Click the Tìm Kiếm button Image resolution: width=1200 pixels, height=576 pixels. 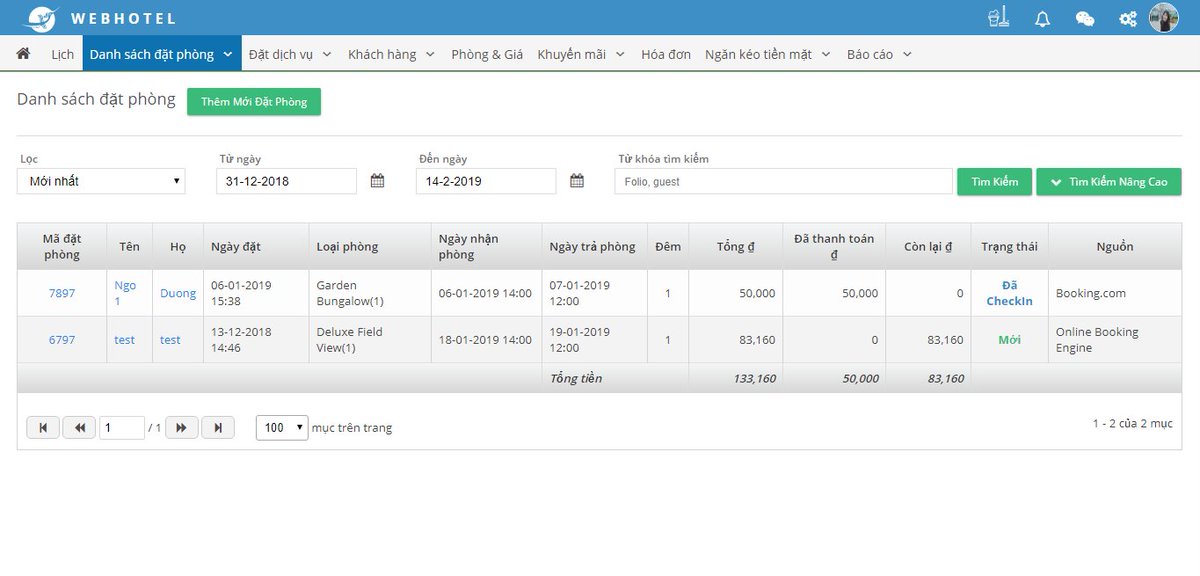995,181
